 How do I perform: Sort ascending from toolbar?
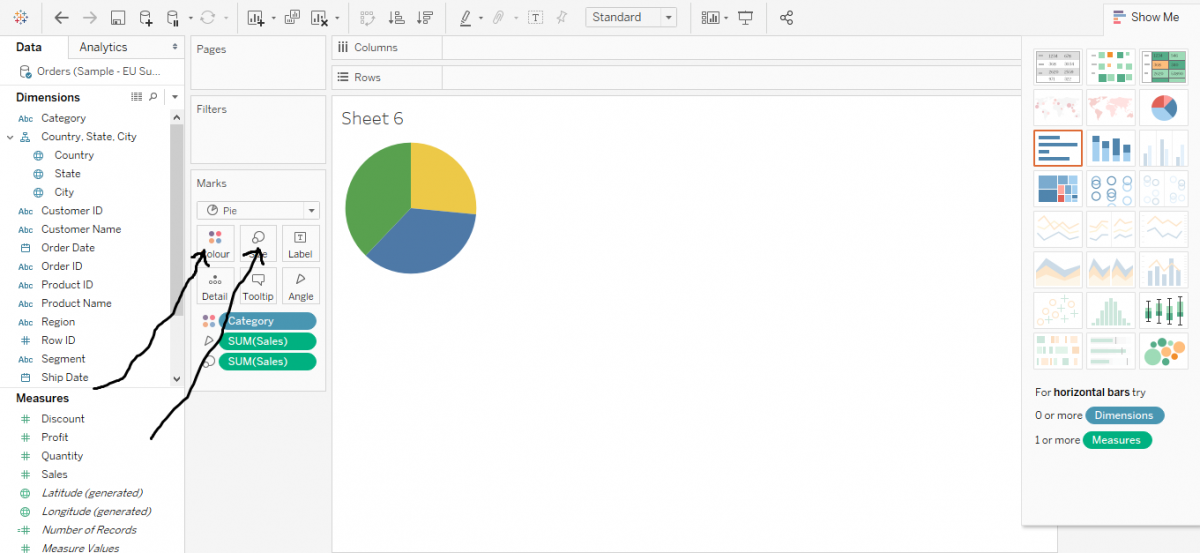coord(396,18)
